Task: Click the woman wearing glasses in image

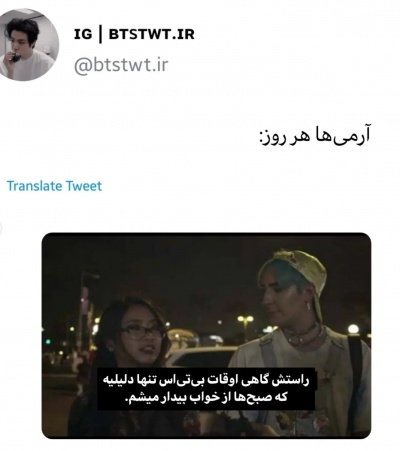Action: click(124, 363)
